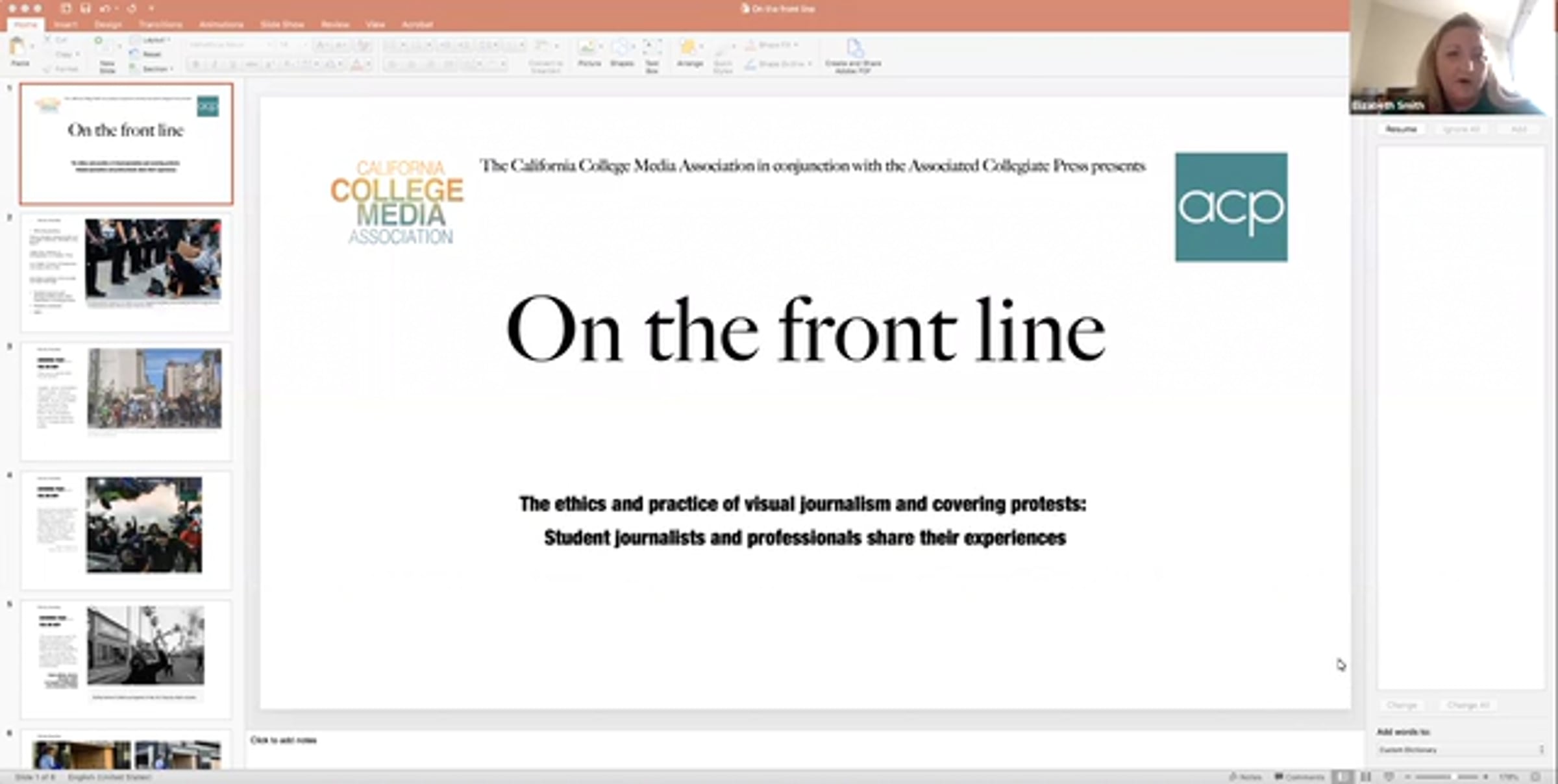Click fit slide to window icon
The width and height of the screenshot is (1558, 784).
[1535, 776]
